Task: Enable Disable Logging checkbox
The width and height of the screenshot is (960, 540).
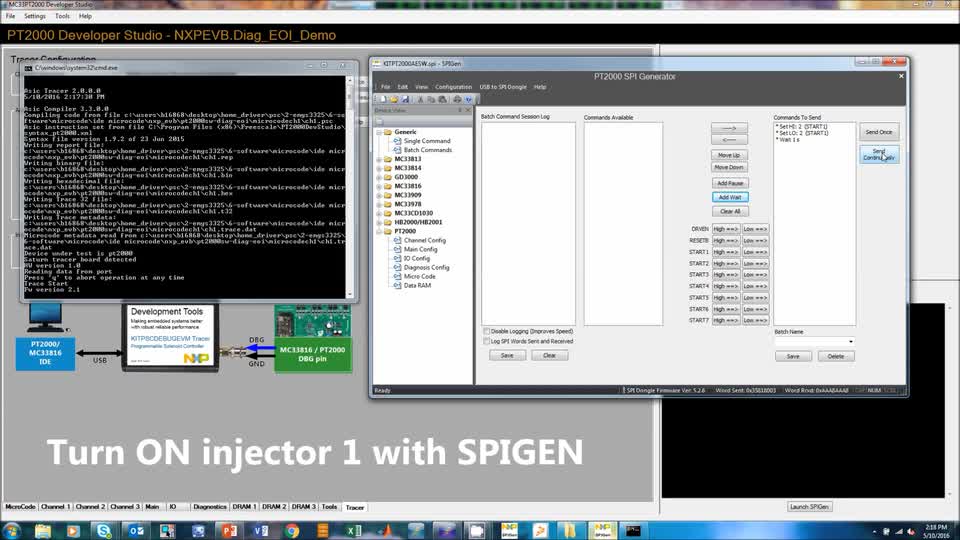Action: [x=487, y=331]
